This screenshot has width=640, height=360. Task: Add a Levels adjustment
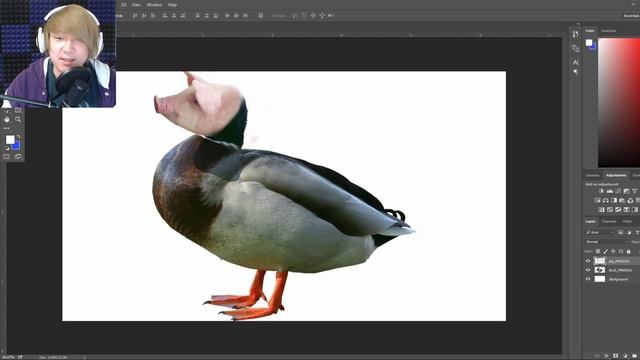click(610, 191)
